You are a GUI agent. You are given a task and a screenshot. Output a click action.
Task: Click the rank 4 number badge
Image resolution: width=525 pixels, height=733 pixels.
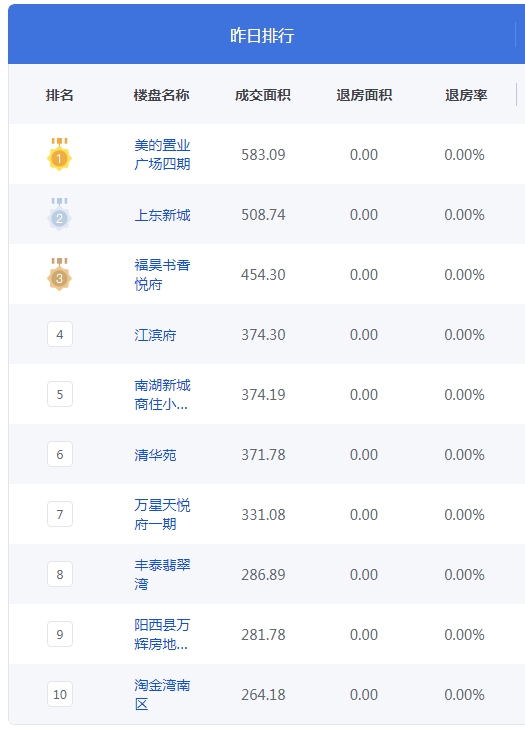(60, 334)
